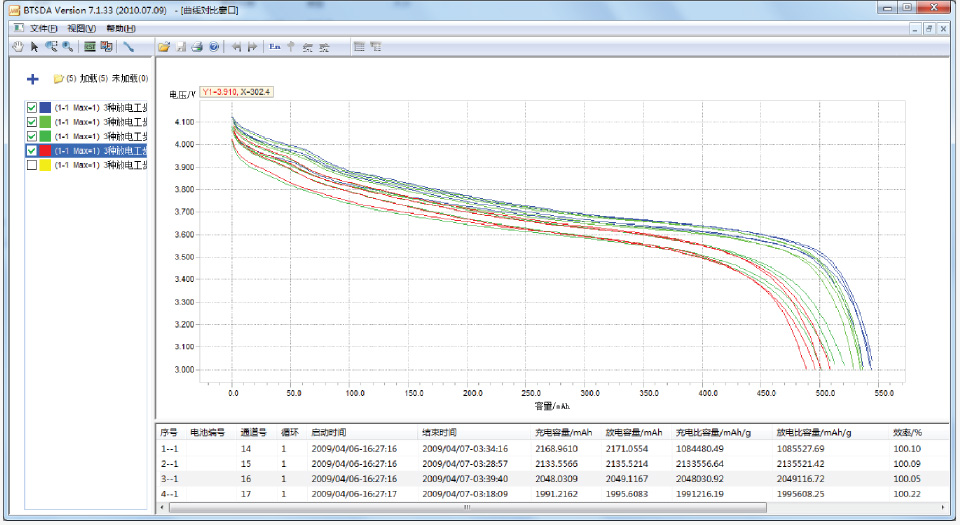Open the 文件(F) menu
Viewport: 960px width, 525px height.
[43, 29]
